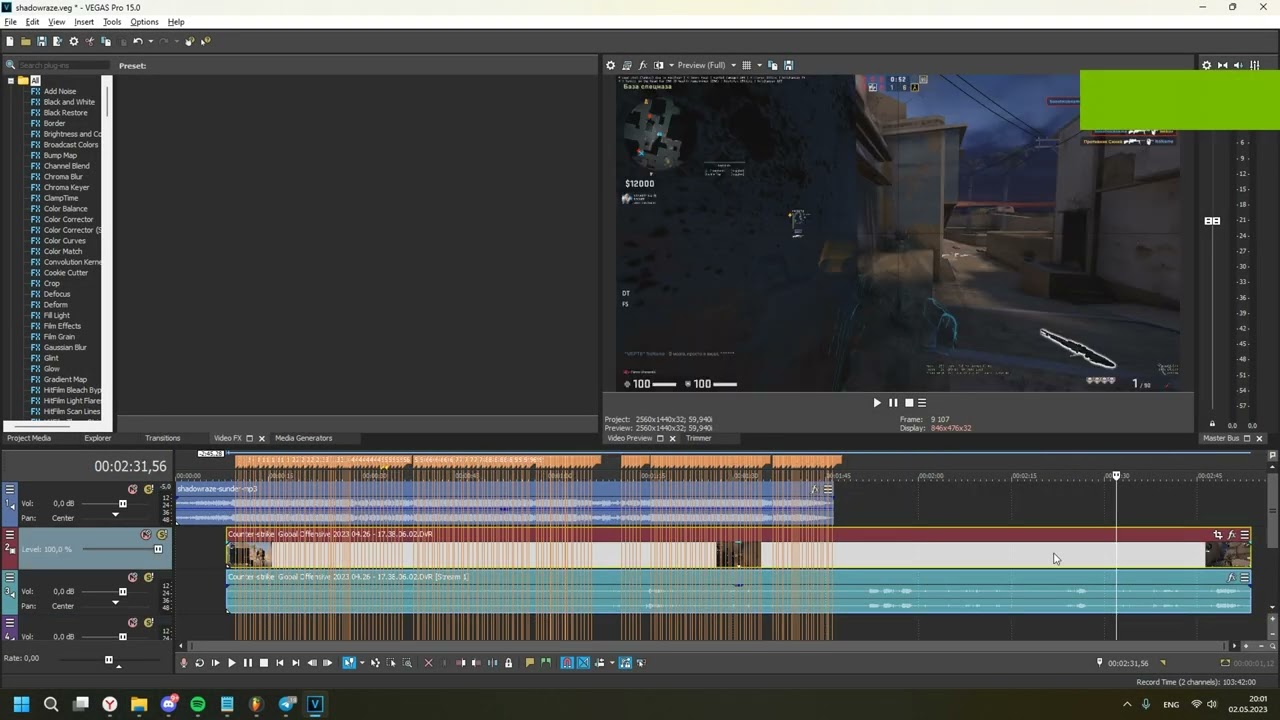The height and width of the screenshot is (720, 1280).
Task: Pause the video preview playback
Action: coord(893,403)
